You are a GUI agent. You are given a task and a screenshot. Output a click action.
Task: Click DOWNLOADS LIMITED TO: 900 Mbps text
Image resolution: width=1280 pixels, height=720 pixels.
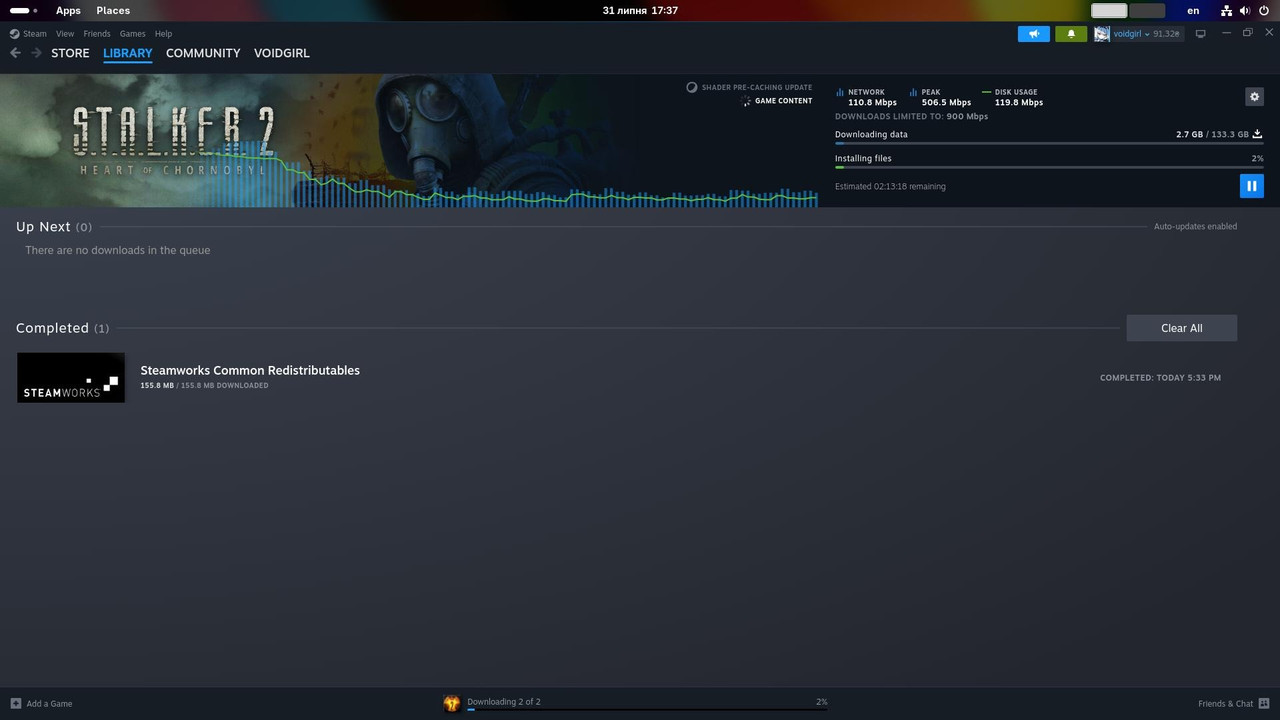tap(911, 116)
